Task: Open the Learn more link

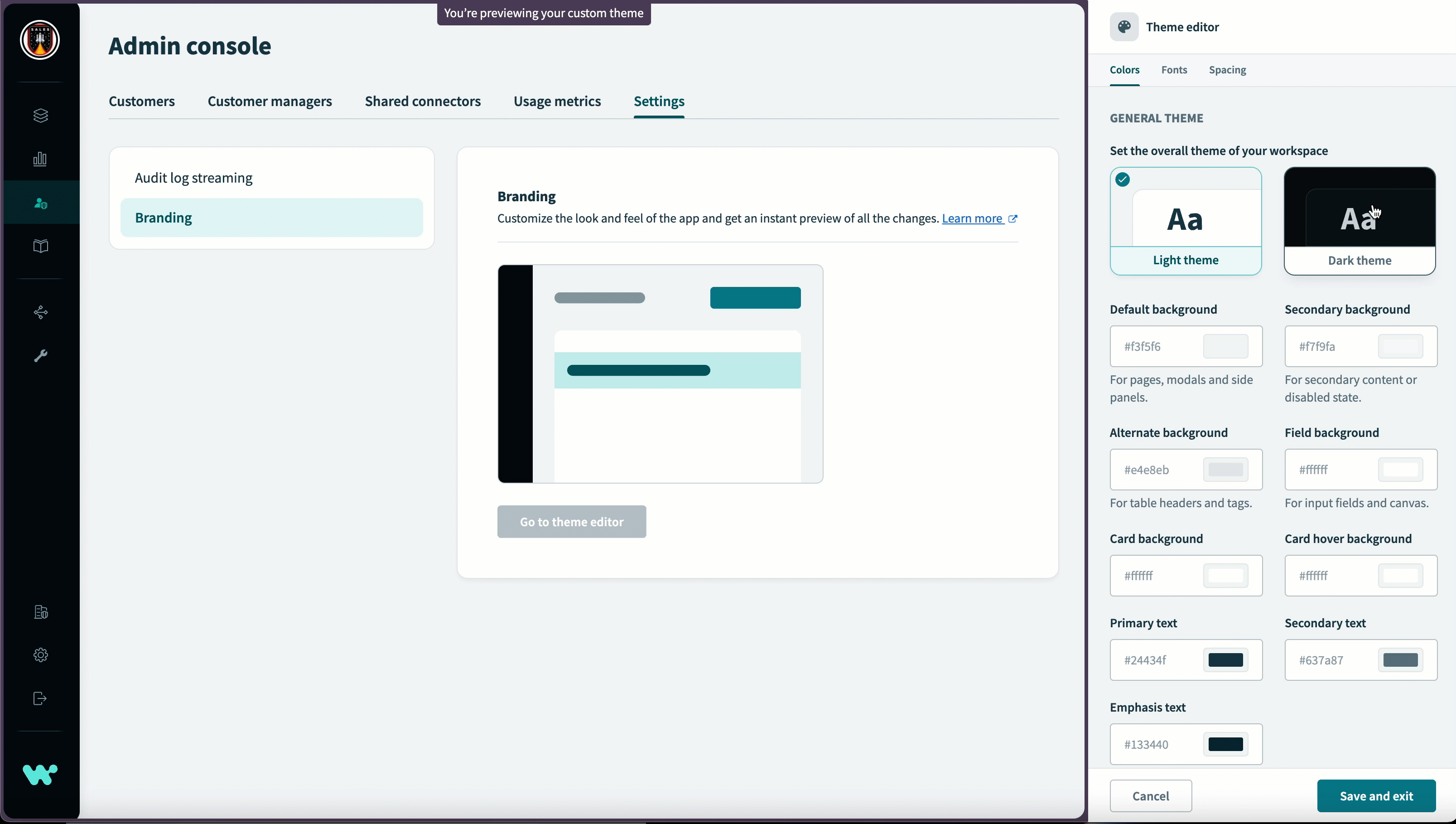Action: click(974, 218)
